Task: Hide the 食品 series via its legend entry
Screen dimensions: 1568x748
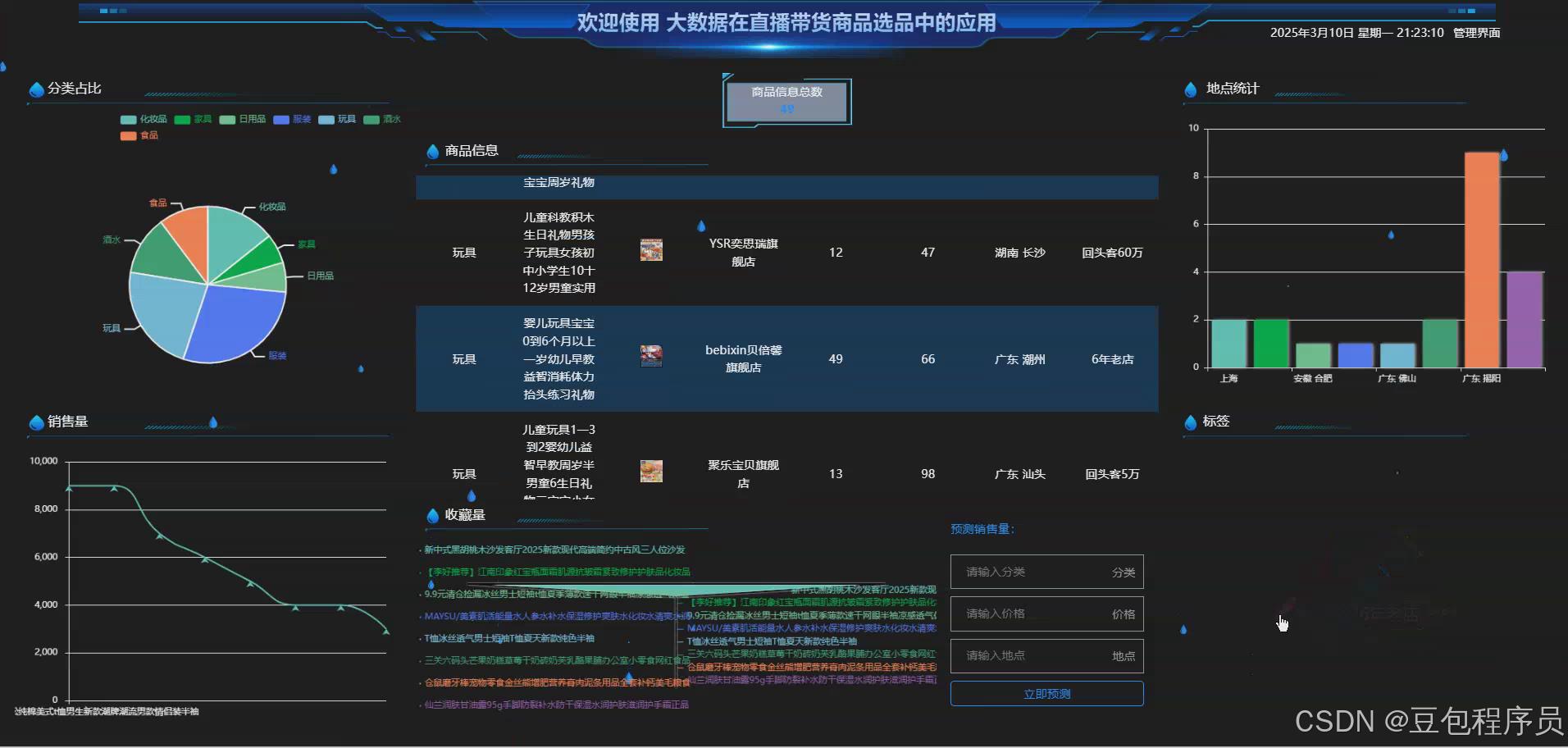Action: tap(139, 135)
